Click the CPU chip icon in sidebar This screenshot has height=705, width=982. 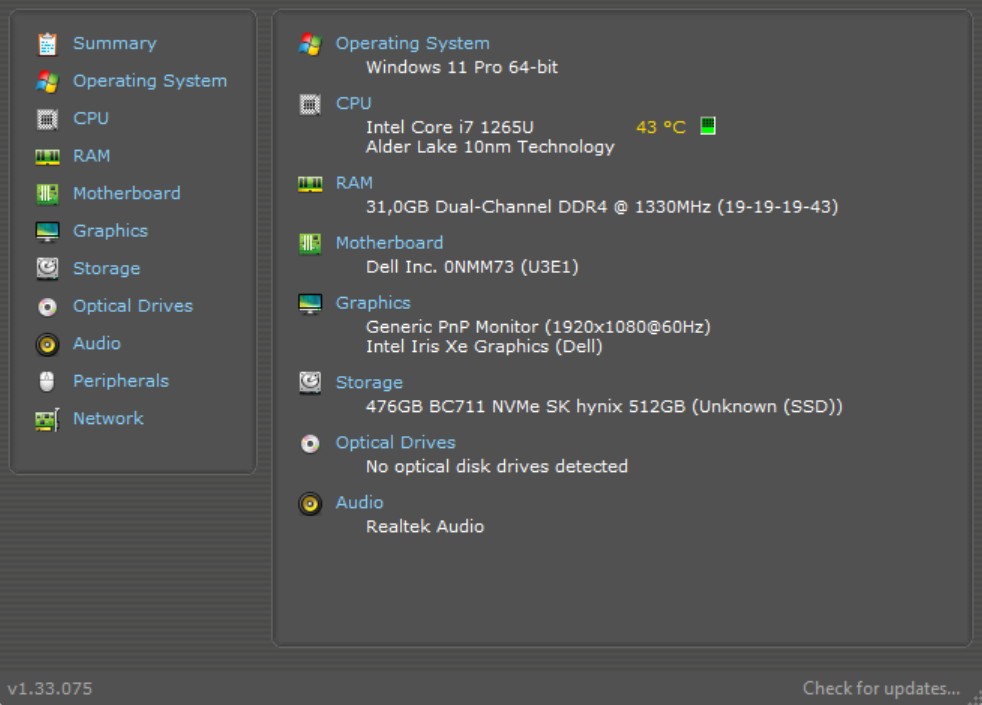pyautogui.click(x=47, y=119)
